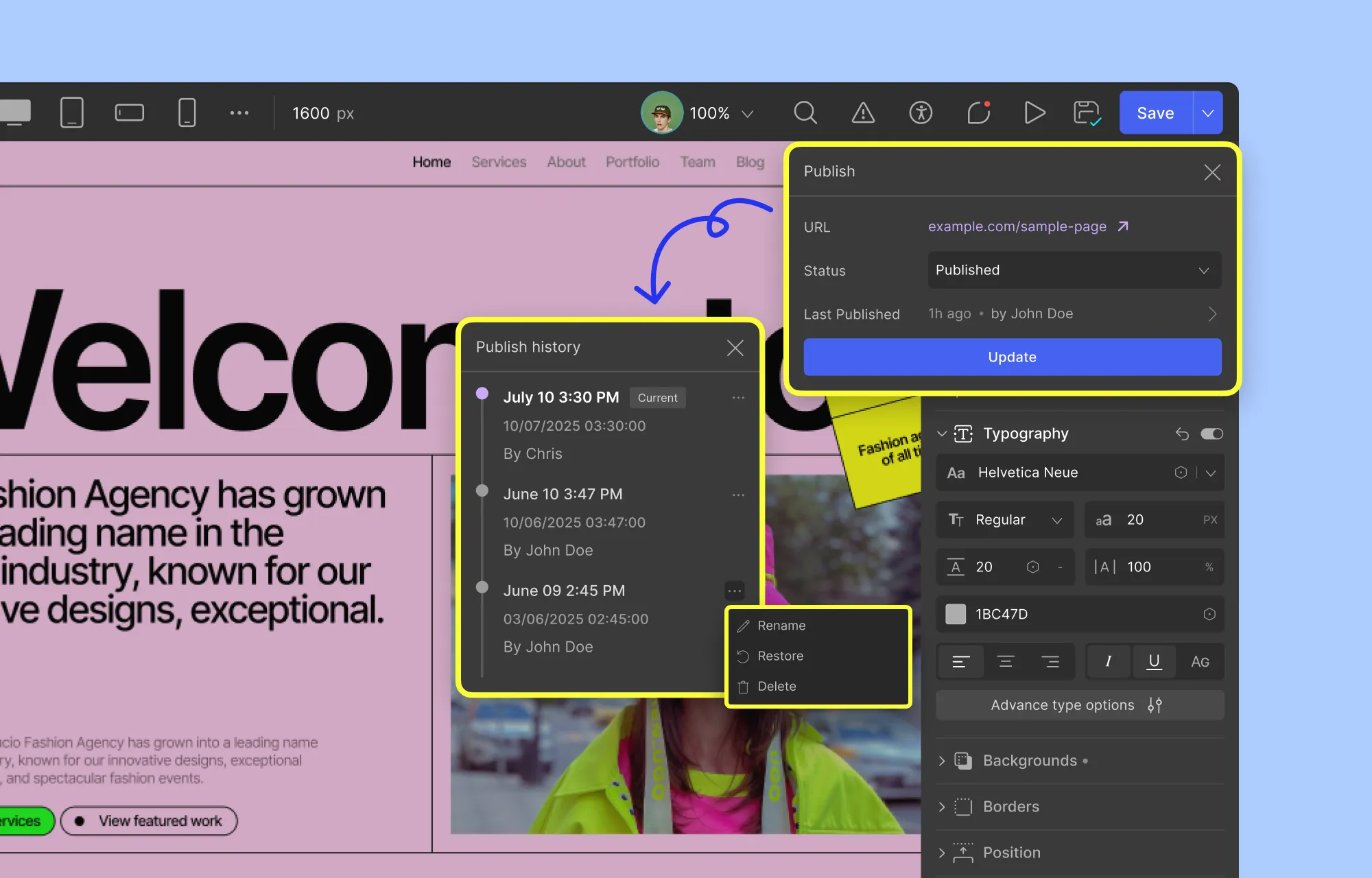Select the tablet landscape device preview icon
1372x878 pixels.
tap(130, 112)
